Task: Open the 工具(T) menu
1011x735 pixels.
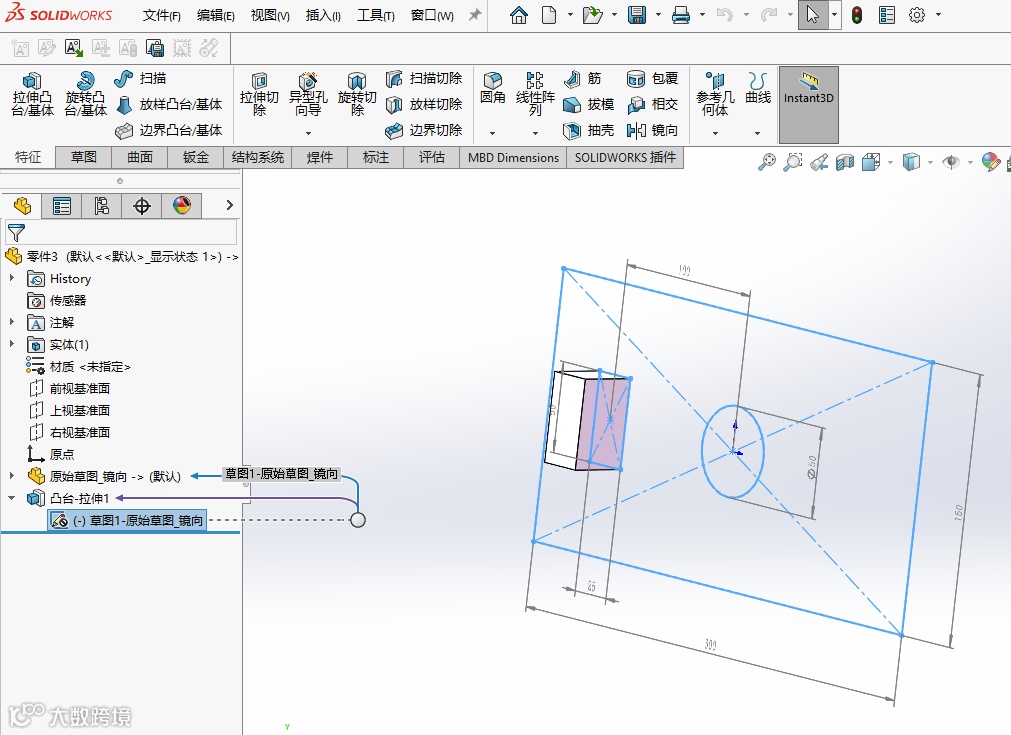Action: (x=376, y=15)
